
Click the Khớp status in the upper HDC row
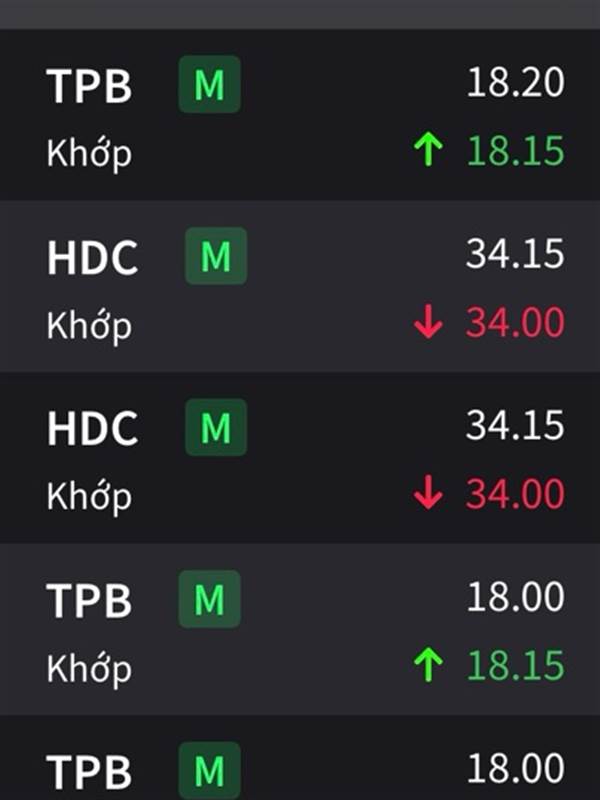[x=89, y=325]
